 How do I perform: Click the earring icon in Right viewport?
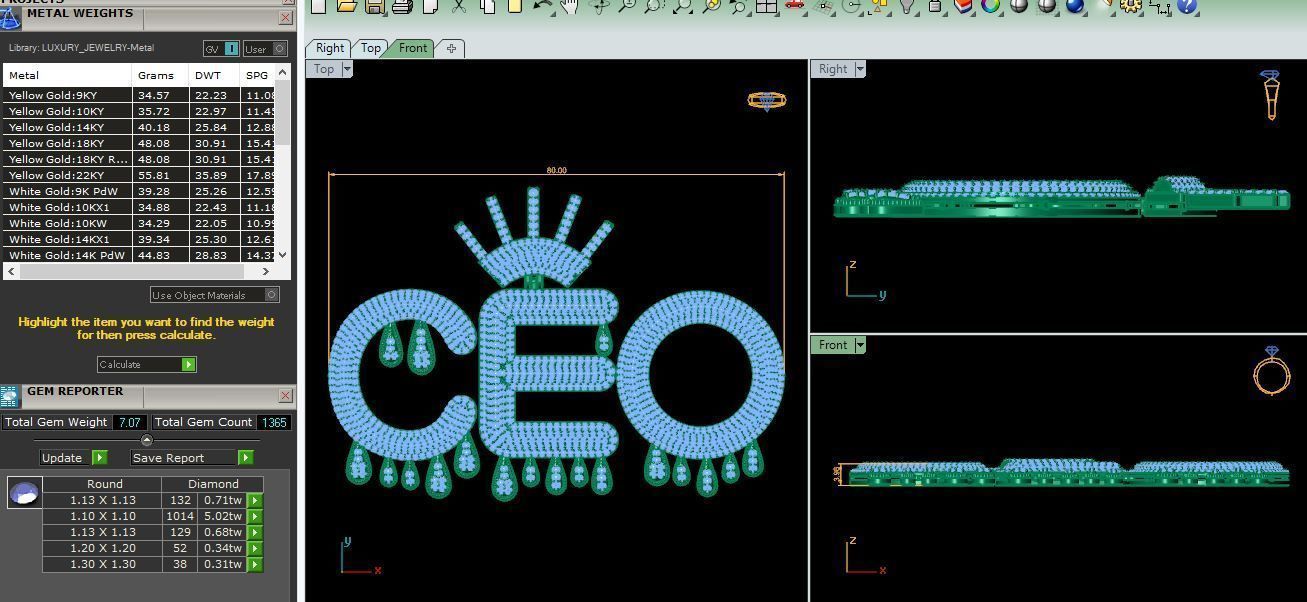point(1270,94)
